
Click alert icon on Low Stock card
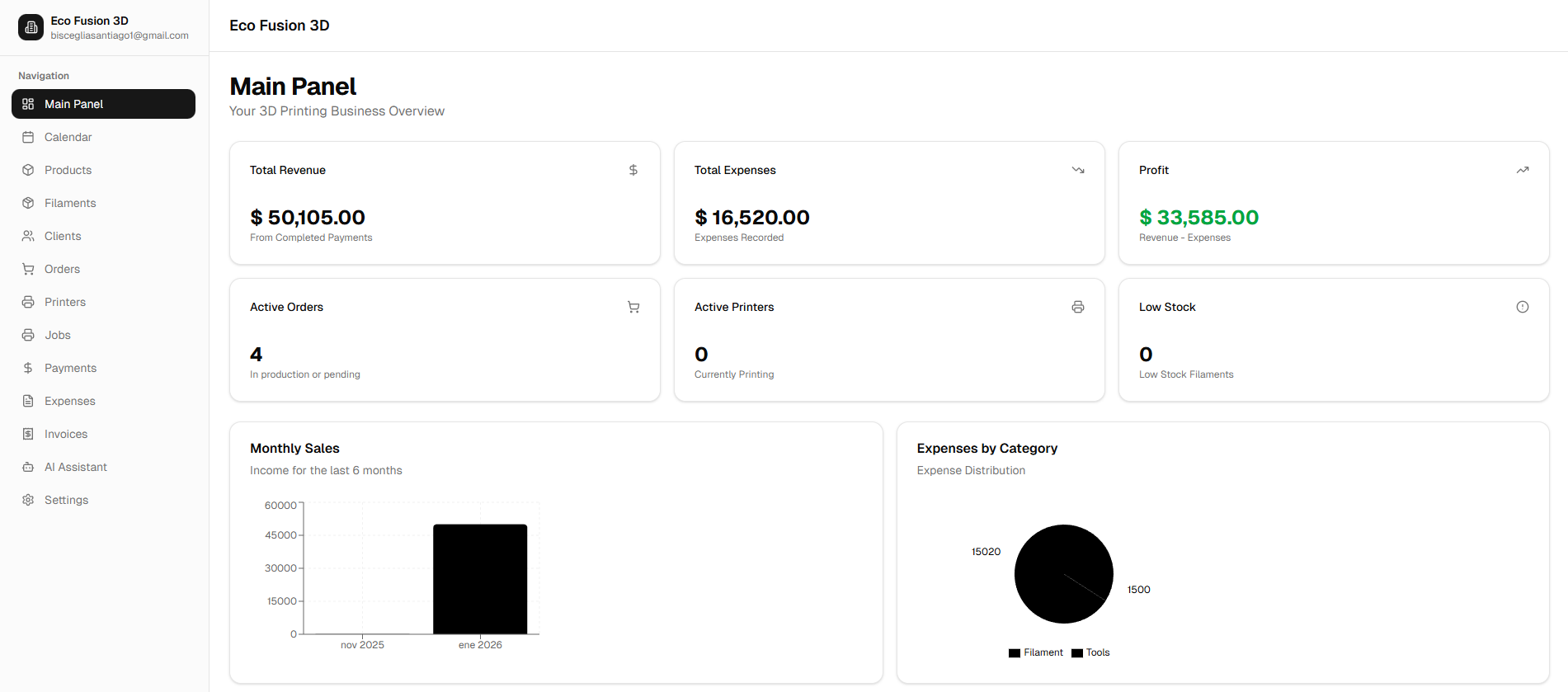[x=1523, y=307]
